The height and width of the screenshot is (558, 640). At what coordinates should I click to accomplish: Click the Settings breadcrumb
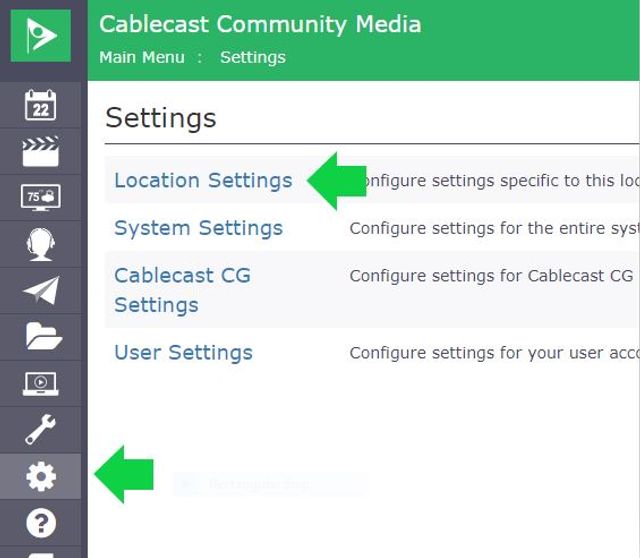(253, 57)
